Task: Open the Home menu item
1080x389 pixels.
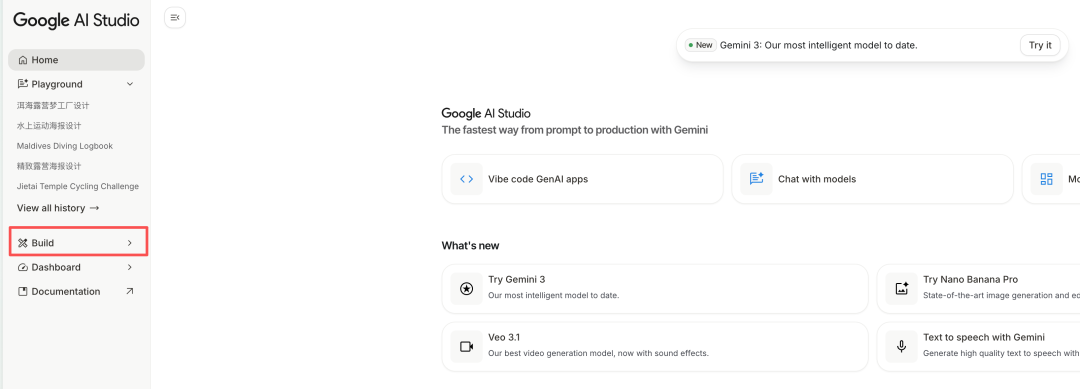Action: point(76,60)
